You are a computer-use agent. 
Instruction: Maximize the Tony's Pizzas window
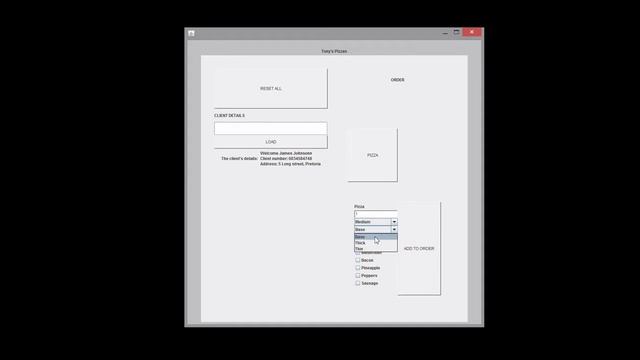pos(456,32)
